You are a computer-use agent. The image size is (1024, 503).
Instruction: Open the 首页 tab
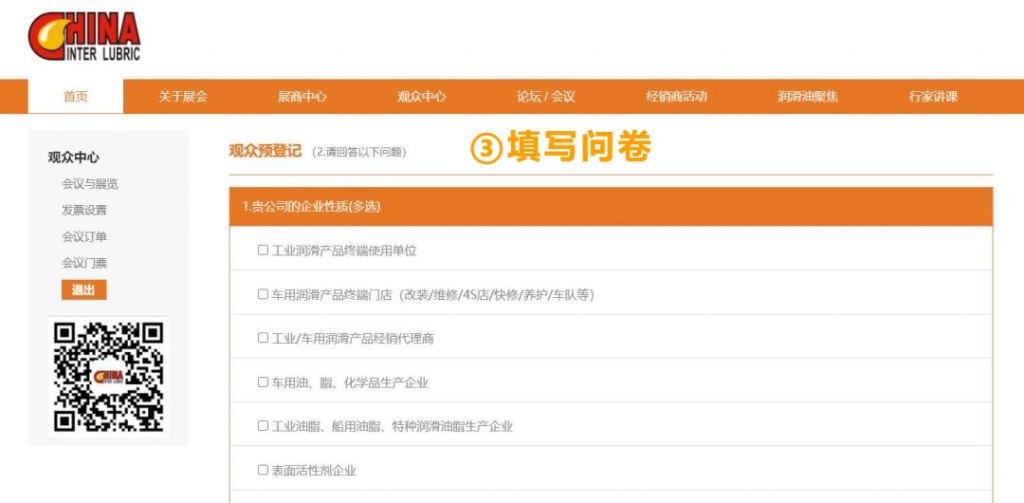pos(75,97)
